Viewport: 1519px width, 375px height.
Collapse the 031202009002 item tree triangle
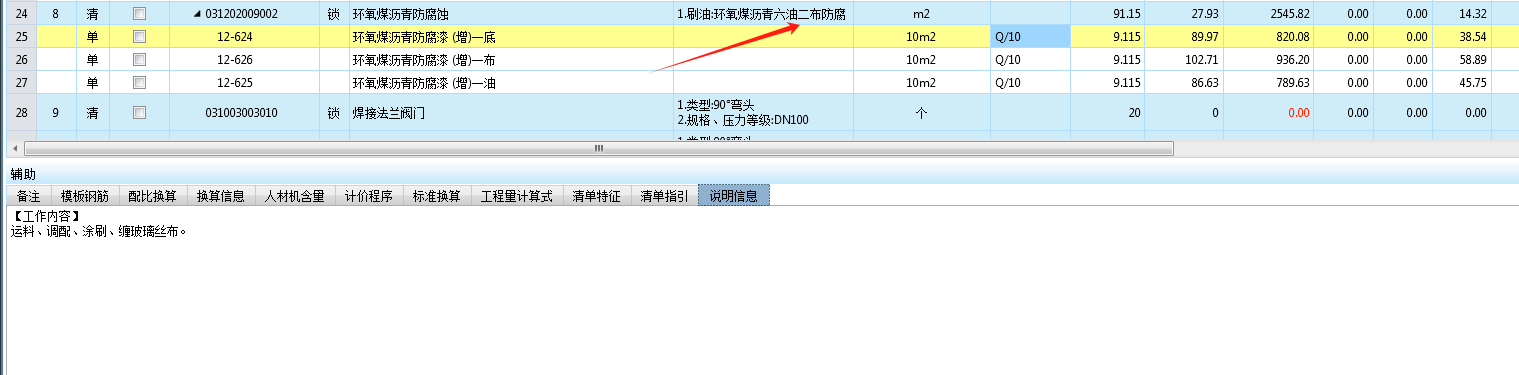point(197,14)
